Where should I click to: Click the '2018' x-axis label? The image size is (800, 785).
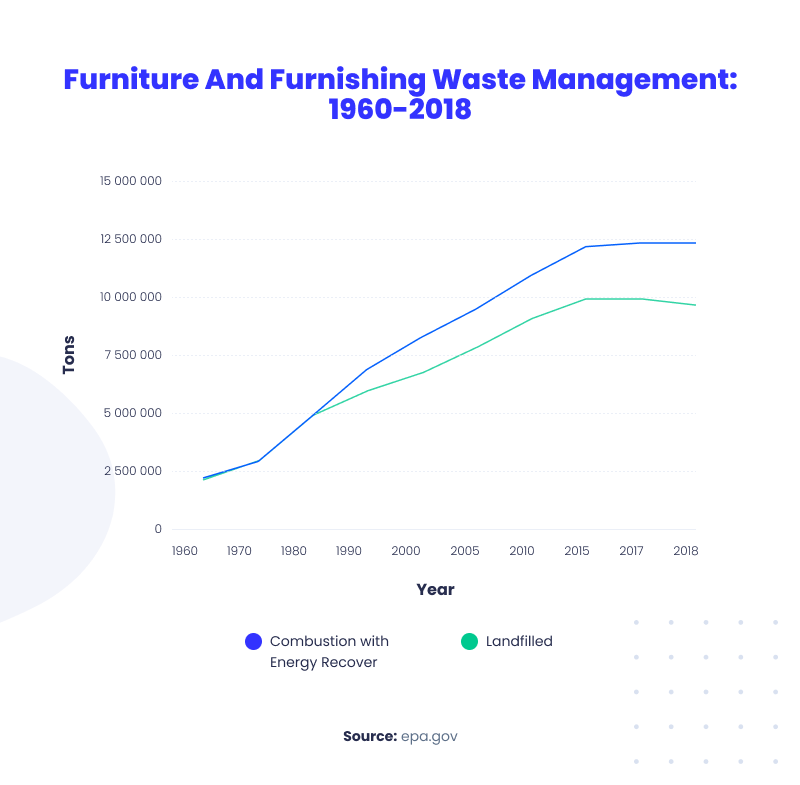(686, 551)
